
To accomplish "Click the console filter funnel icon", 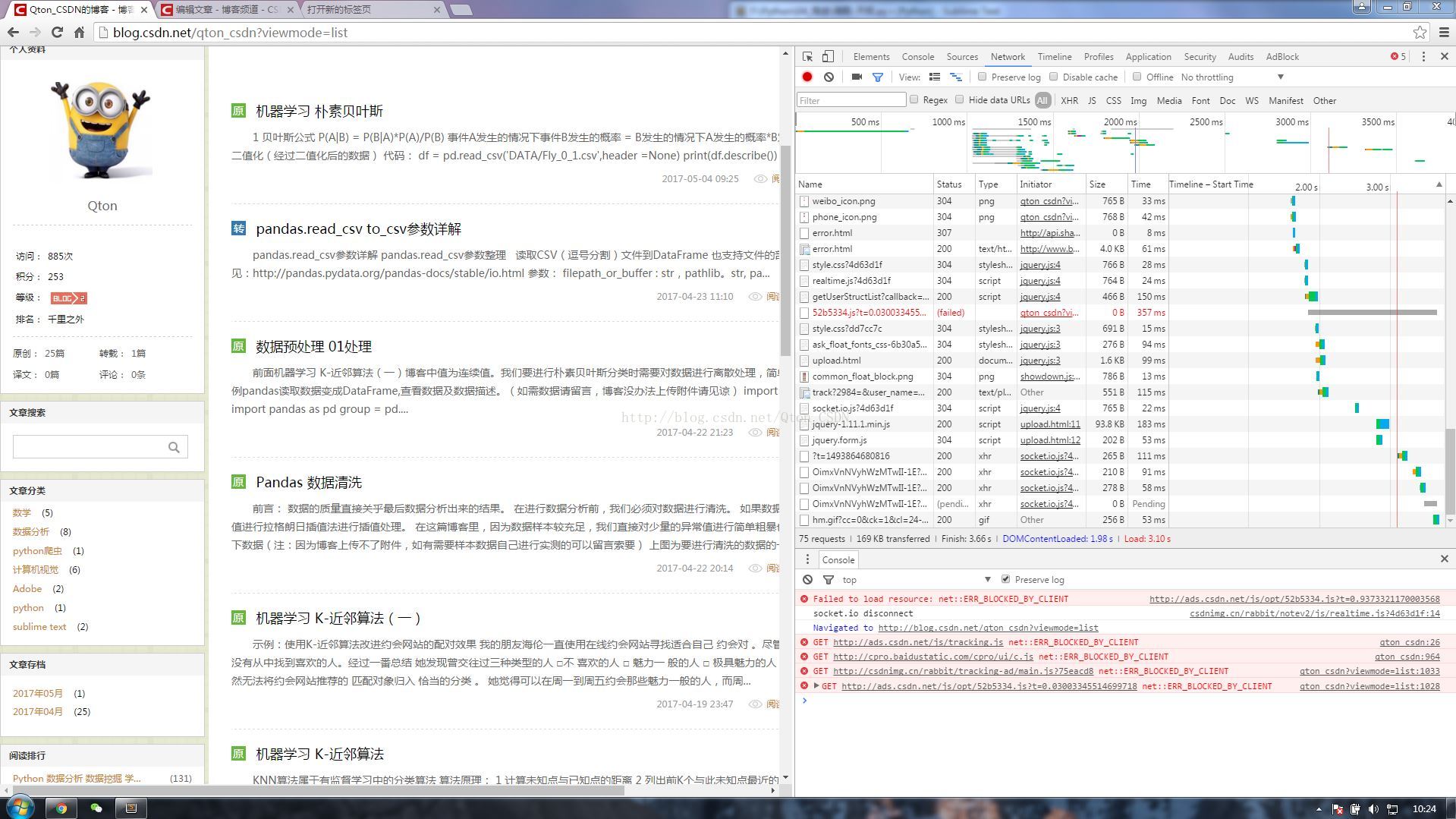I will click(x=829, y=579).
